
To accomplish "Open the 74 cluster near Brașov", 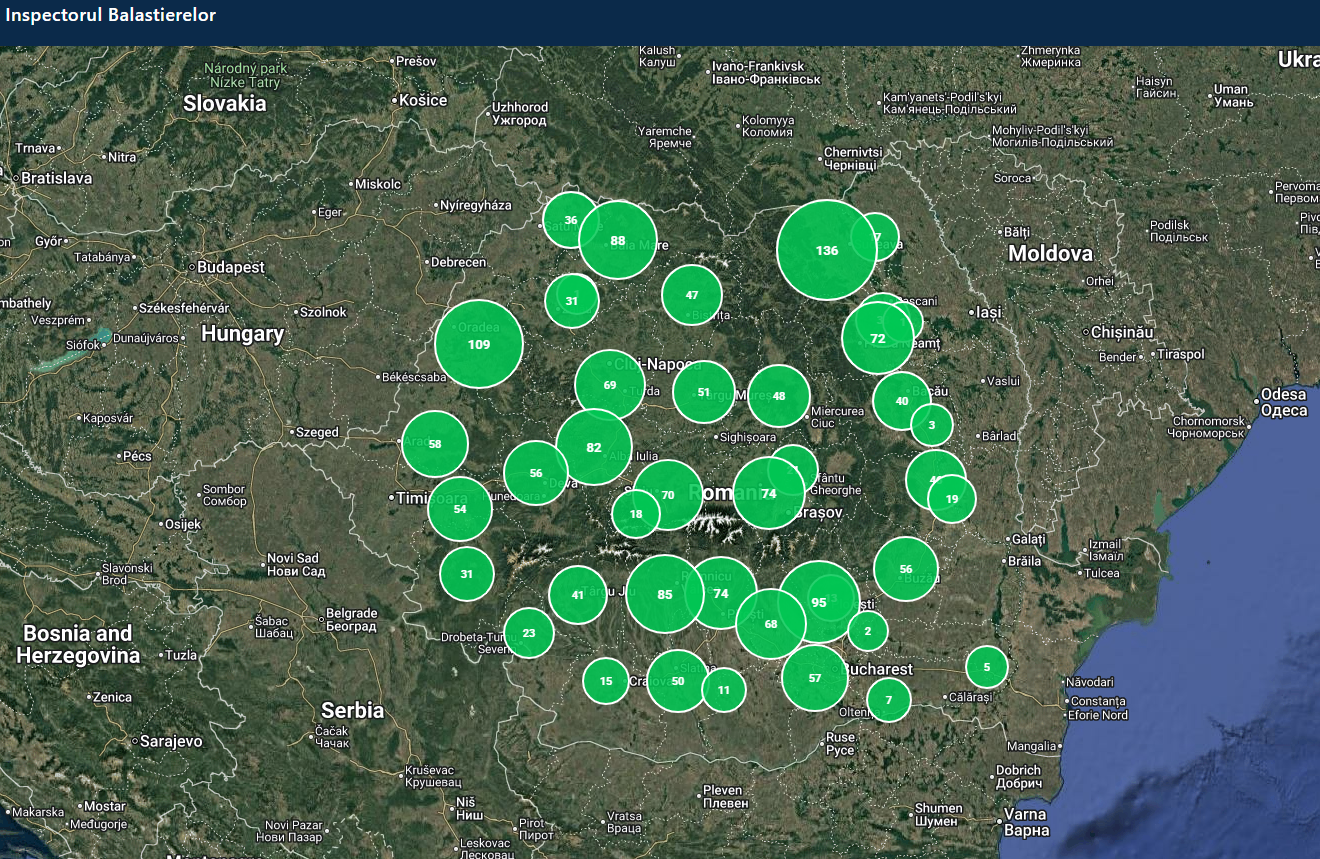I will tap(769, 493).
